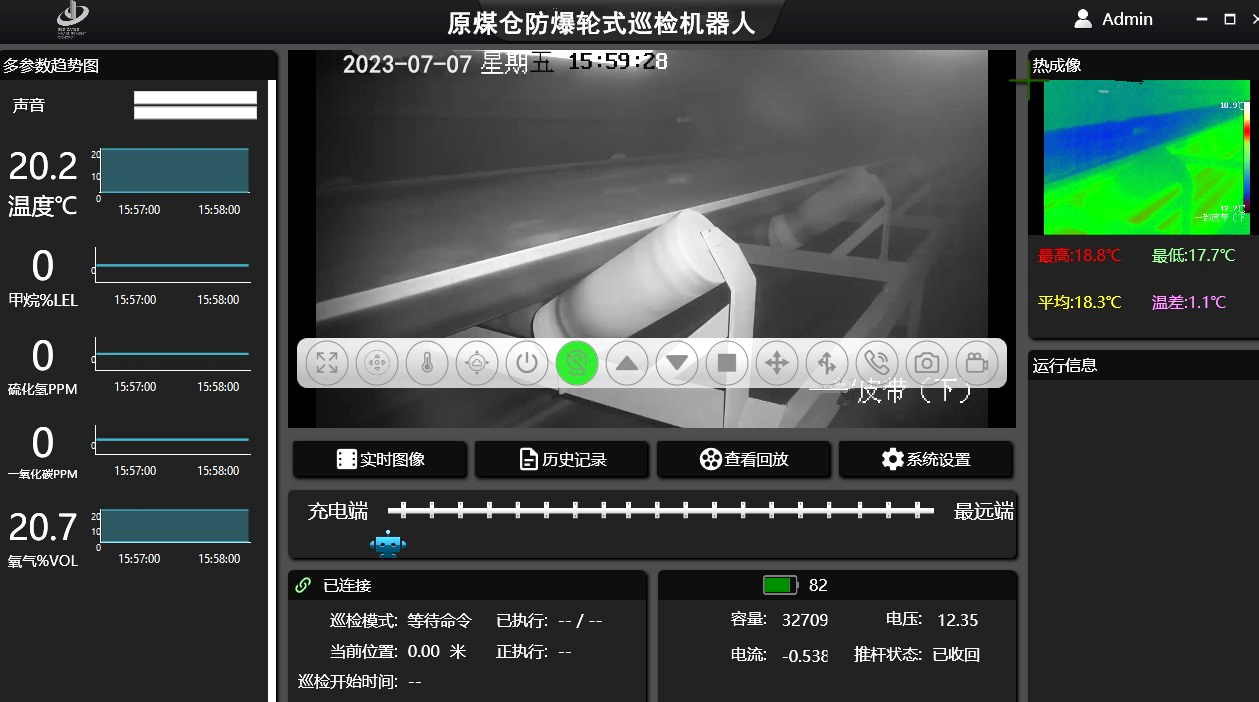Click the cloud with arrows icon

pos(477,363)
